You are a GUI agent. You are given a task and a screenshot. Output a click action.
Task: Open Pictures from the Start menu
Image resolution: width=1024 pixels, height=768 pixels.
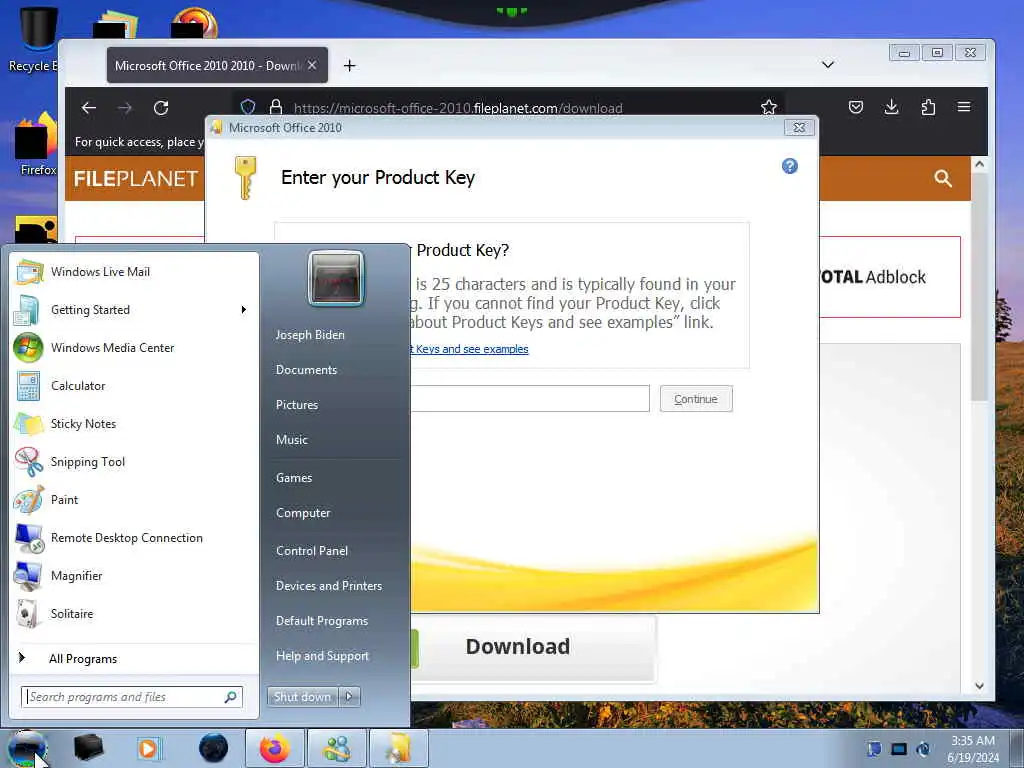[297, 405]
